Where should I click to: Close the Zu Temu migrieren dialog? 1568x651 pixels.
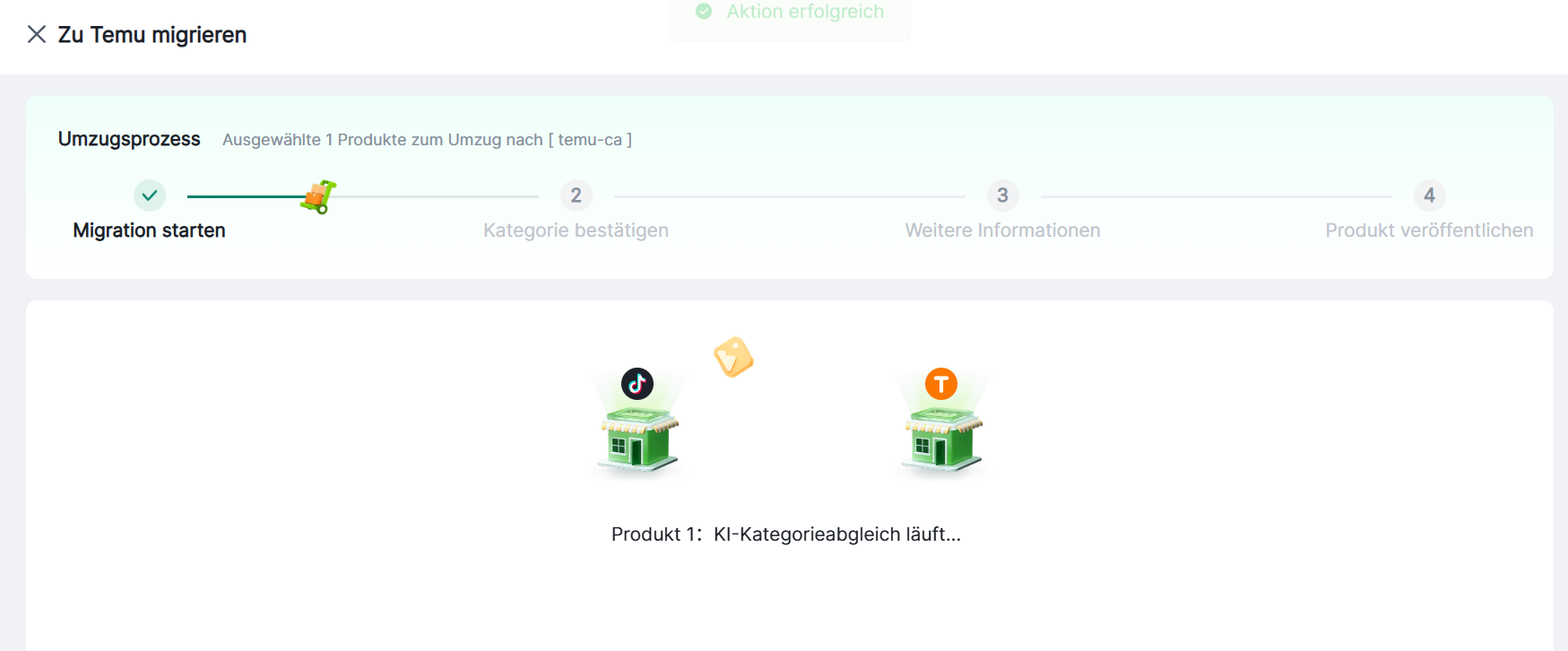pos(37,34)
